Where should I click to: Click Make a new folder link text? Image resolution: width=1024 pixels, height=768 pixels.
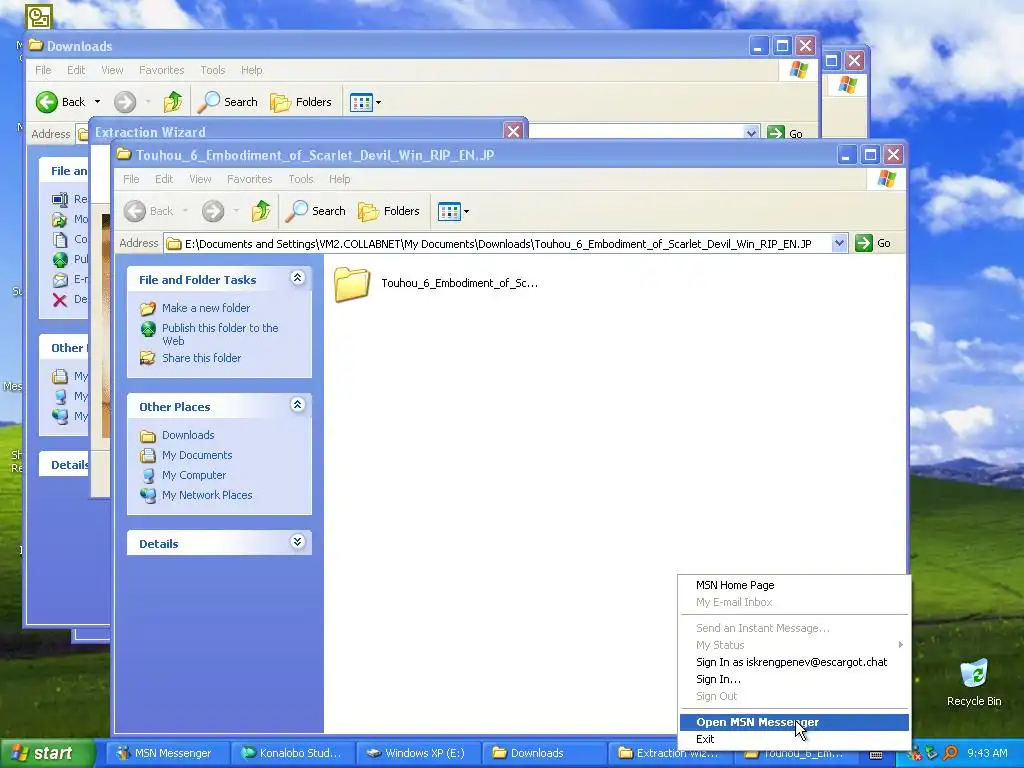pos(206,308)
